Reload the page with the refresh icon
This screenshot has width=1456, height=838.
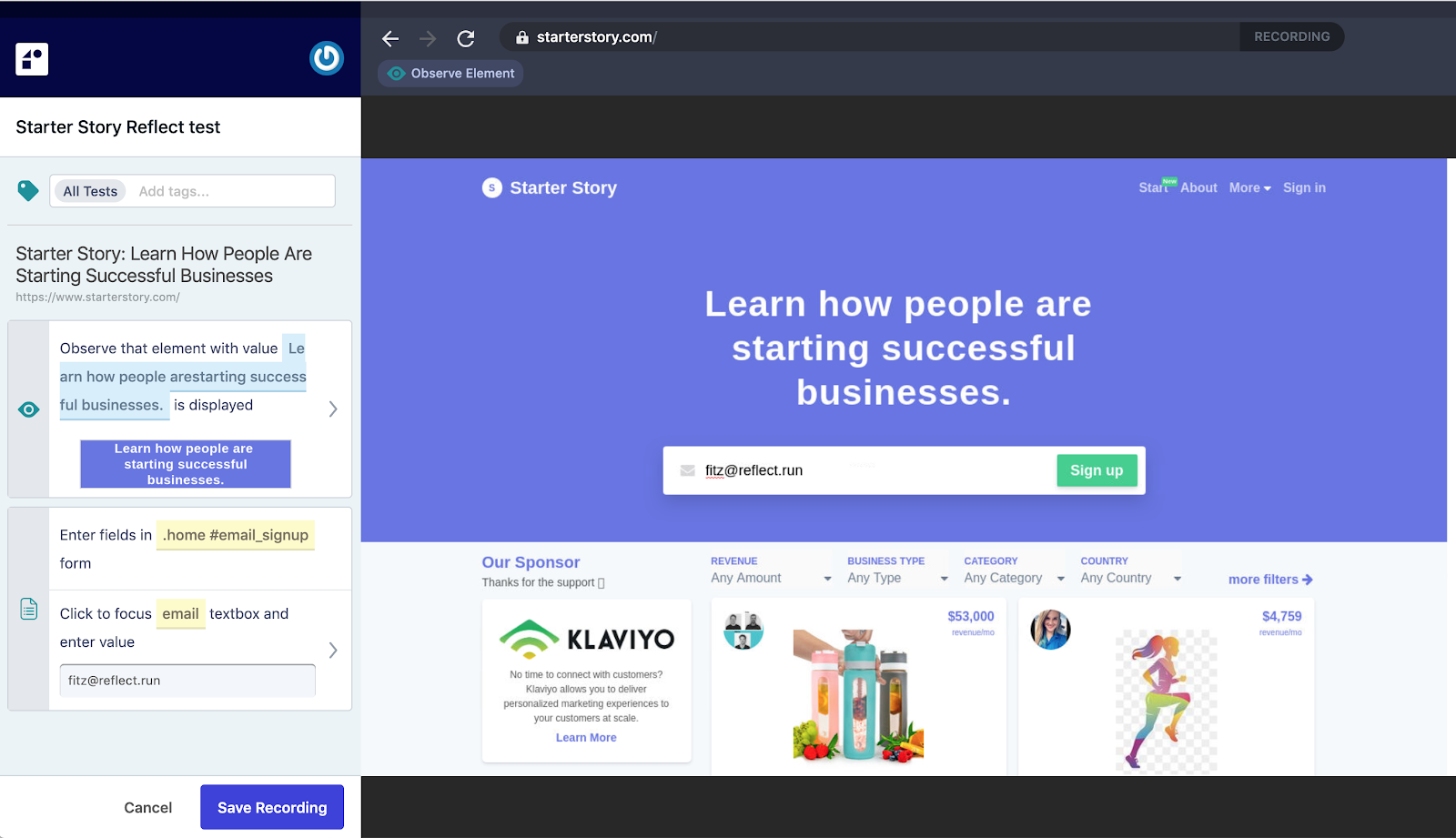pos(466,38)
